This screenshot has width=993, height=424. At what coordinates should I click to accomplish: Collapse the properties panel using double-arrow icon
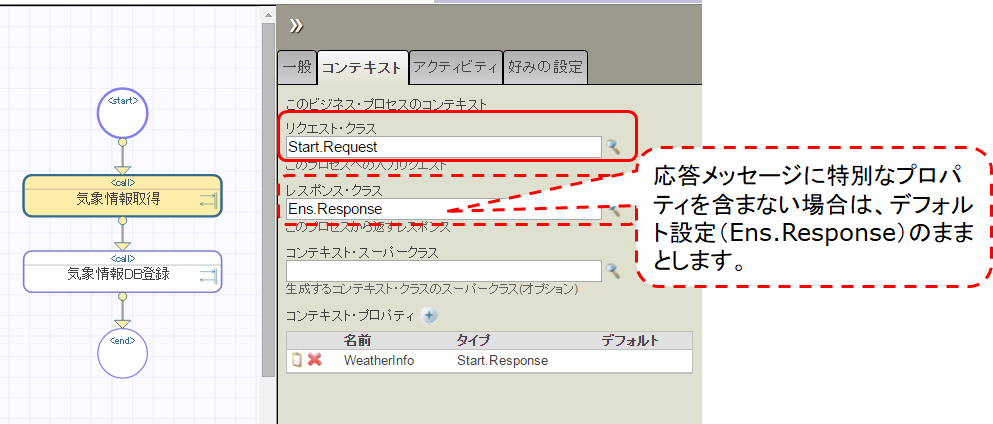click(x=296, y=25)
